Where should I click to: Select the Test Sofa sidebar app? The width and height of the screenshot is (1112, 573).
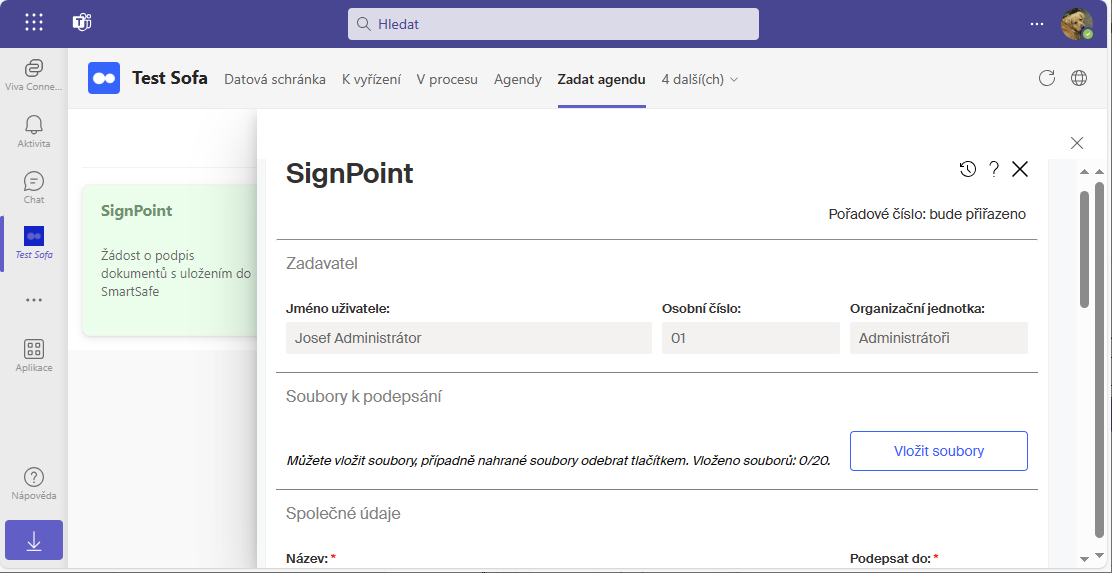(x=33, y=243)
